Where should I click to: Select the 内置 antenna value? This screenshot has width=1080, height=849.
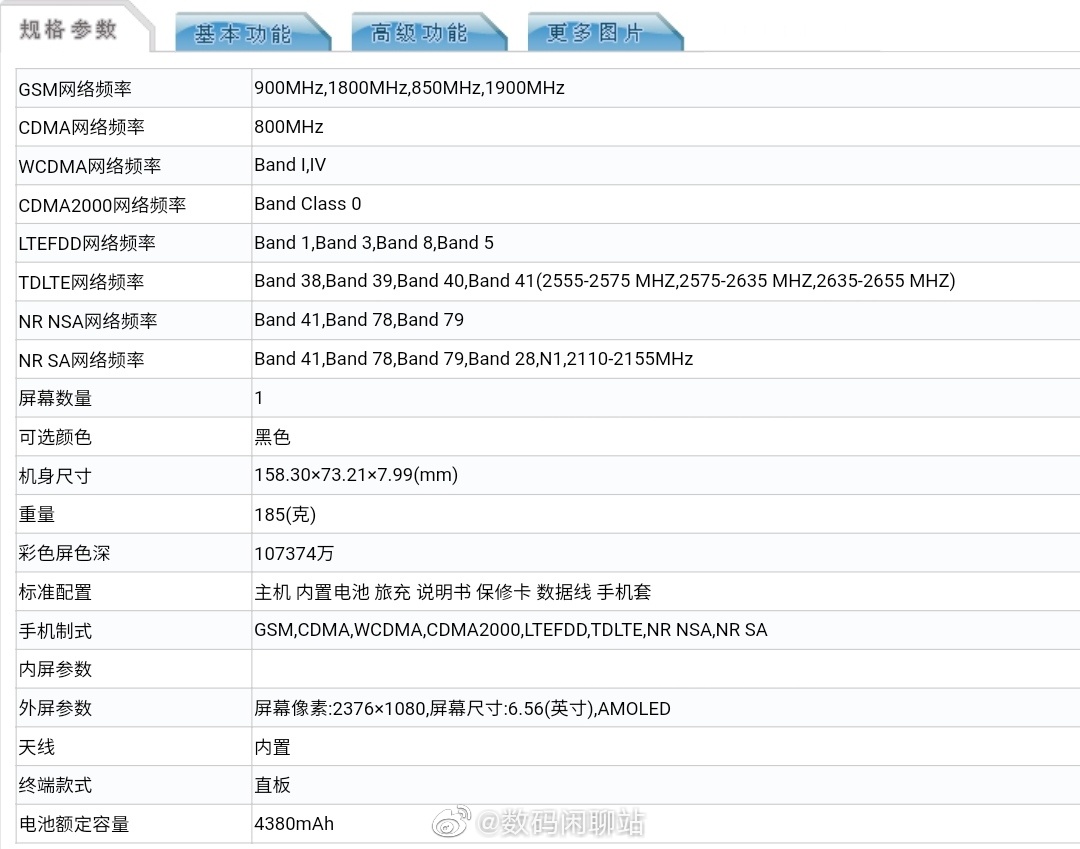[272, 747]
